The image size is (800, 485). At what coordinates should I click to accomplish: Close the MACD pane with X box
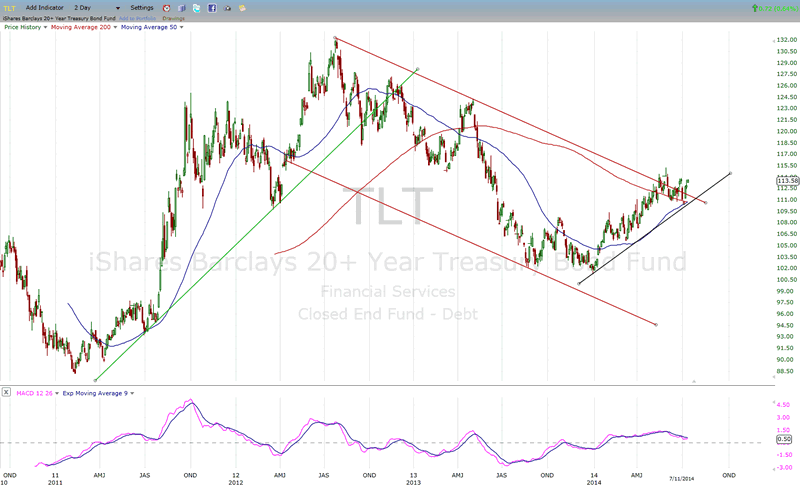6,392
